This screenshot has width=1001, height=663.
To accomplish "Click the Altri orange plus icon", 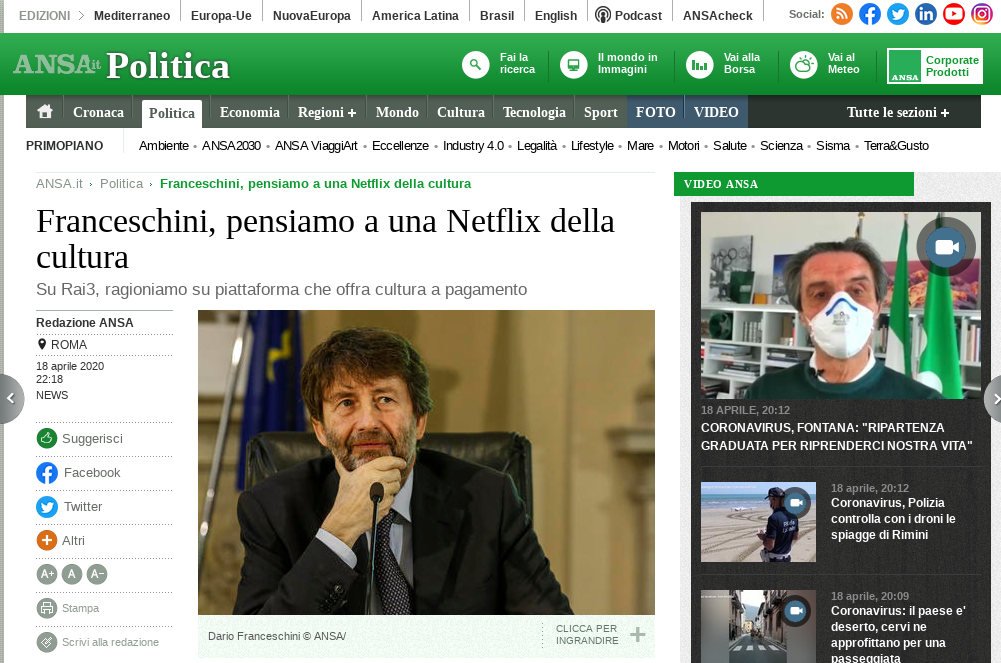I will [x=47, y=540].
